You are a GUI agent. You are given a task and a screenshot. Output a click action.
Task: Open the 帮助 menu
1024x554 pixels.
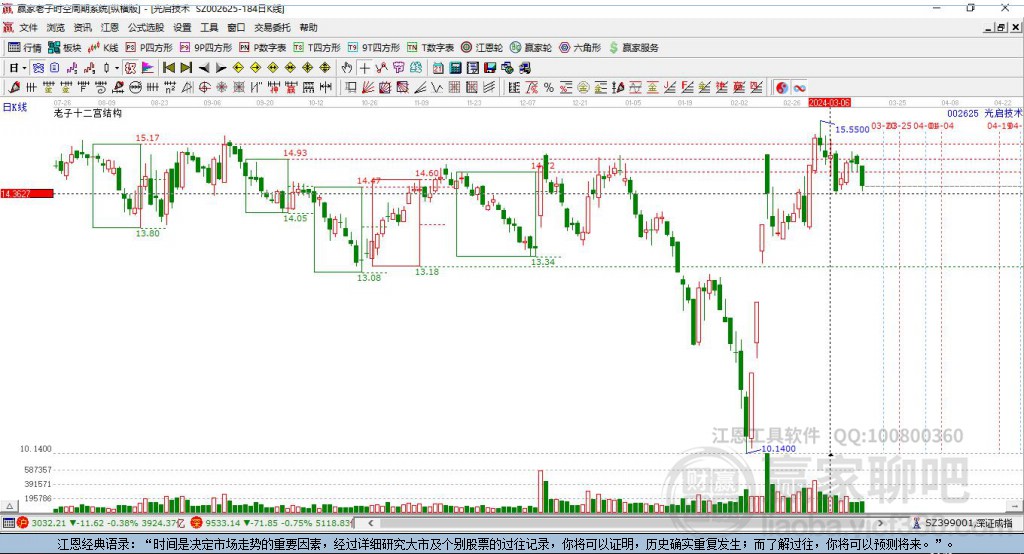point(308,27)
